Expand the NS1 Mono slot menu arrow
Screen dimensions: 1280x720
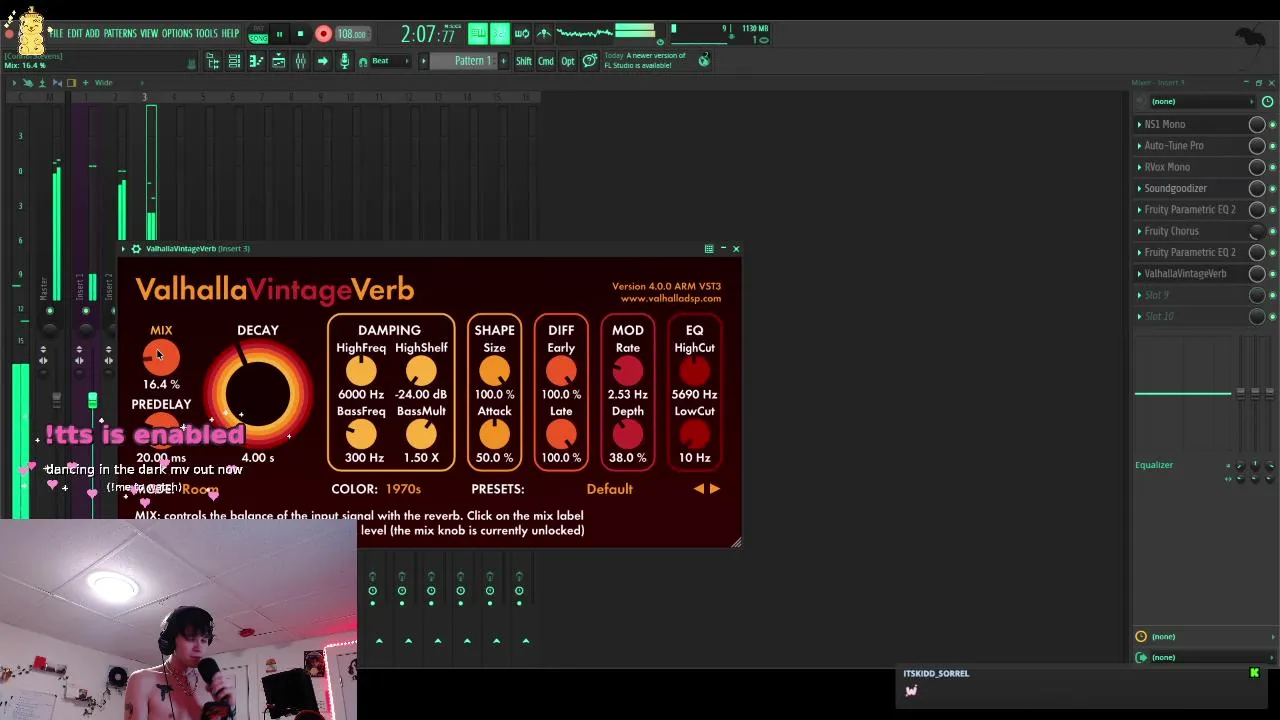(1139, 125)
